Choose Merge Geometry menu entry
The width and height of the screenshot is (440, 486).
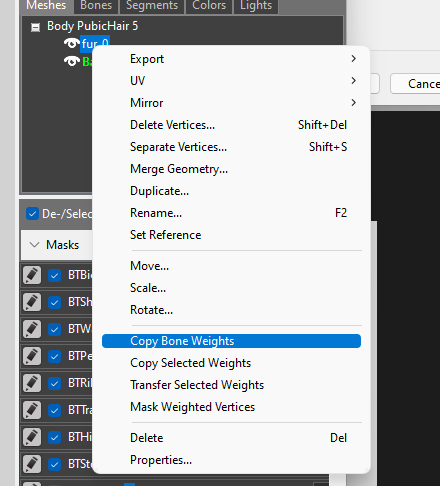231,169
